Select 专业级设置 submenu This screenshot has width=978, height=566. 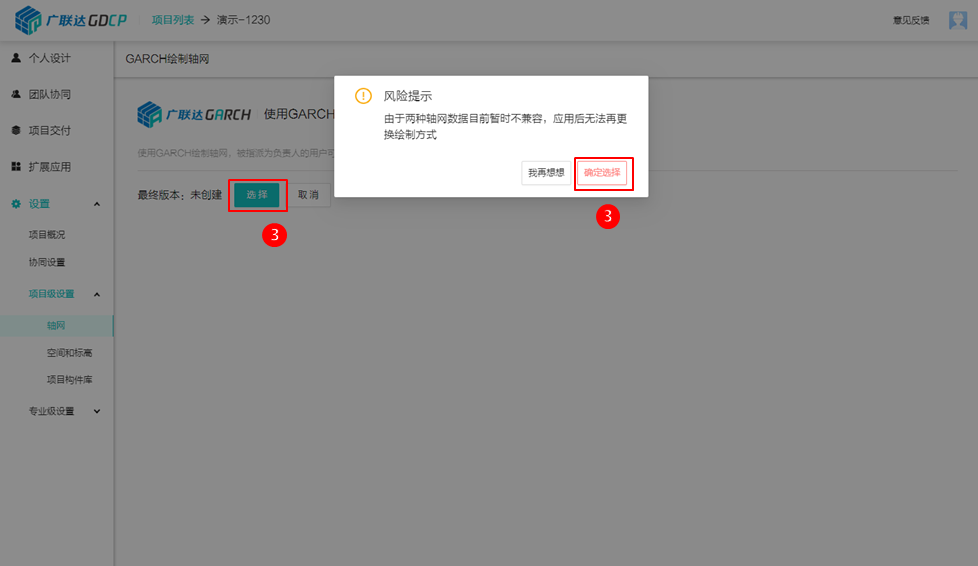pos(51,411)
